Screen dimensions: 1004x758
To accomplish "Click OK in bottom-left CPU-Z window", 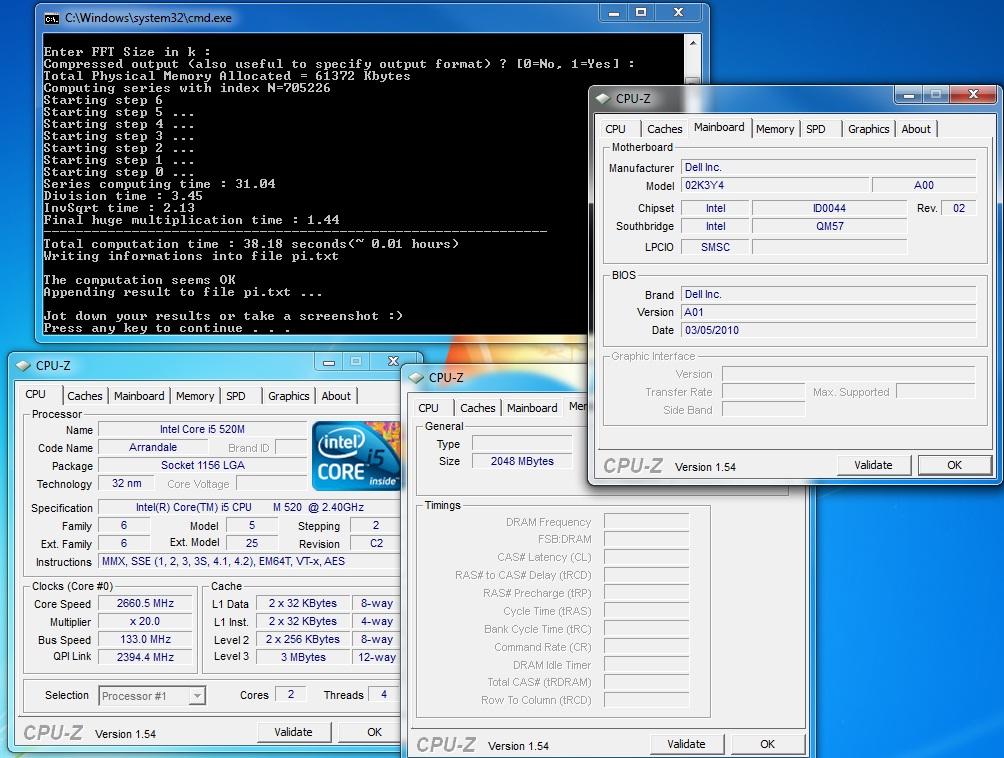I will (374, 732).
